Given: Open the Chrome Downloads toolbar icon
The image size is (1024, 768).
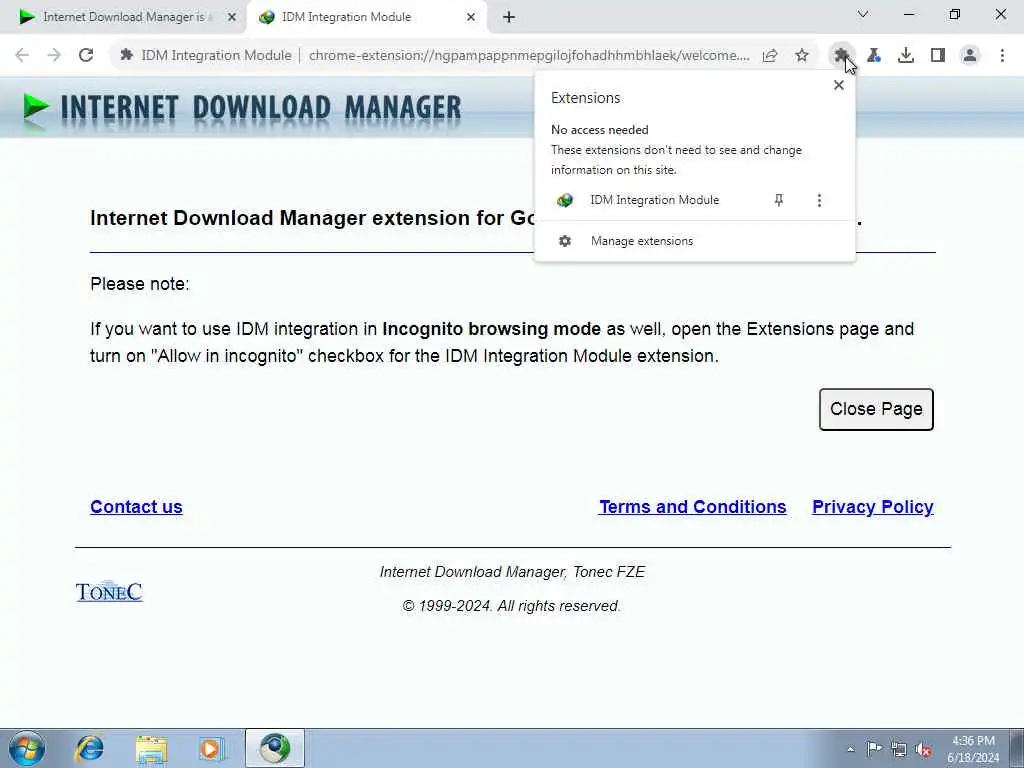Looking at the screenshot, I should (906, 56).
